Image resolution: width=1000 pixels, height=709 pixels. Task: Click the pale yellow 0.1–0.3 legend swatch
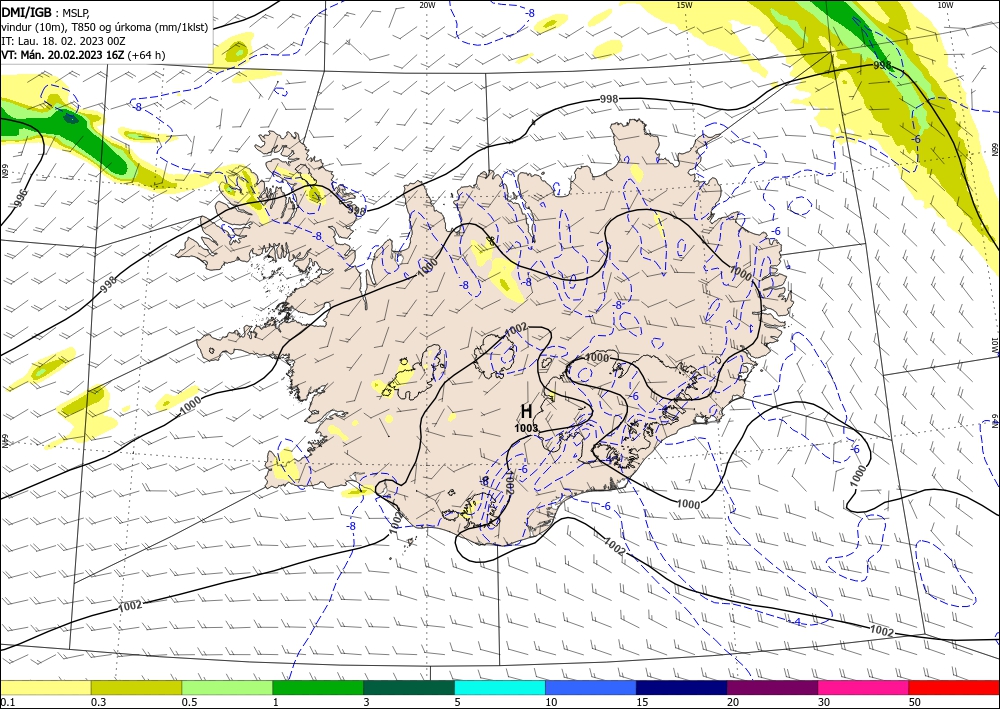click(x=45, y=687)
